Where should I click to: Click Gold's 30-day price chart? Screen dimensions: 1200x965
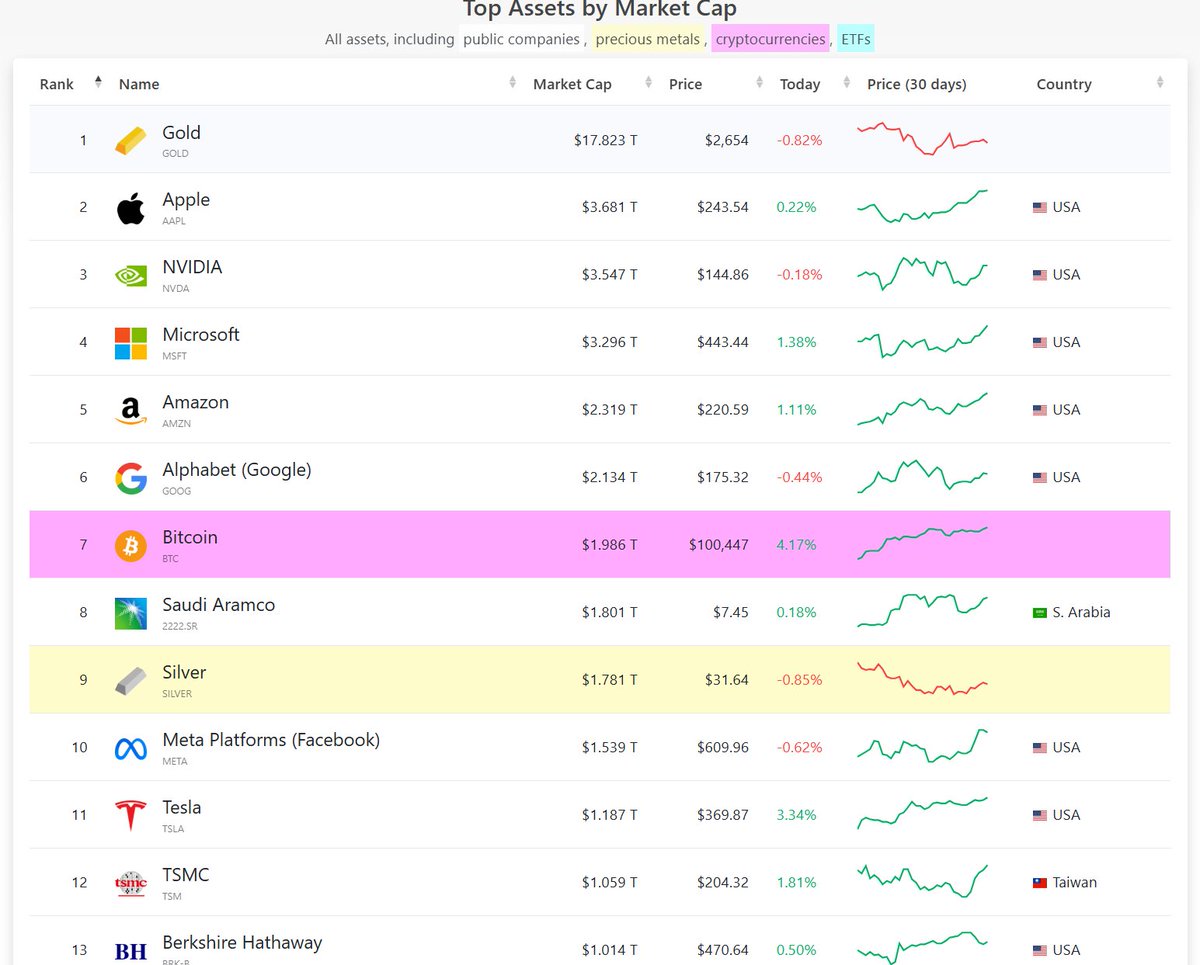tap(922, 139)
